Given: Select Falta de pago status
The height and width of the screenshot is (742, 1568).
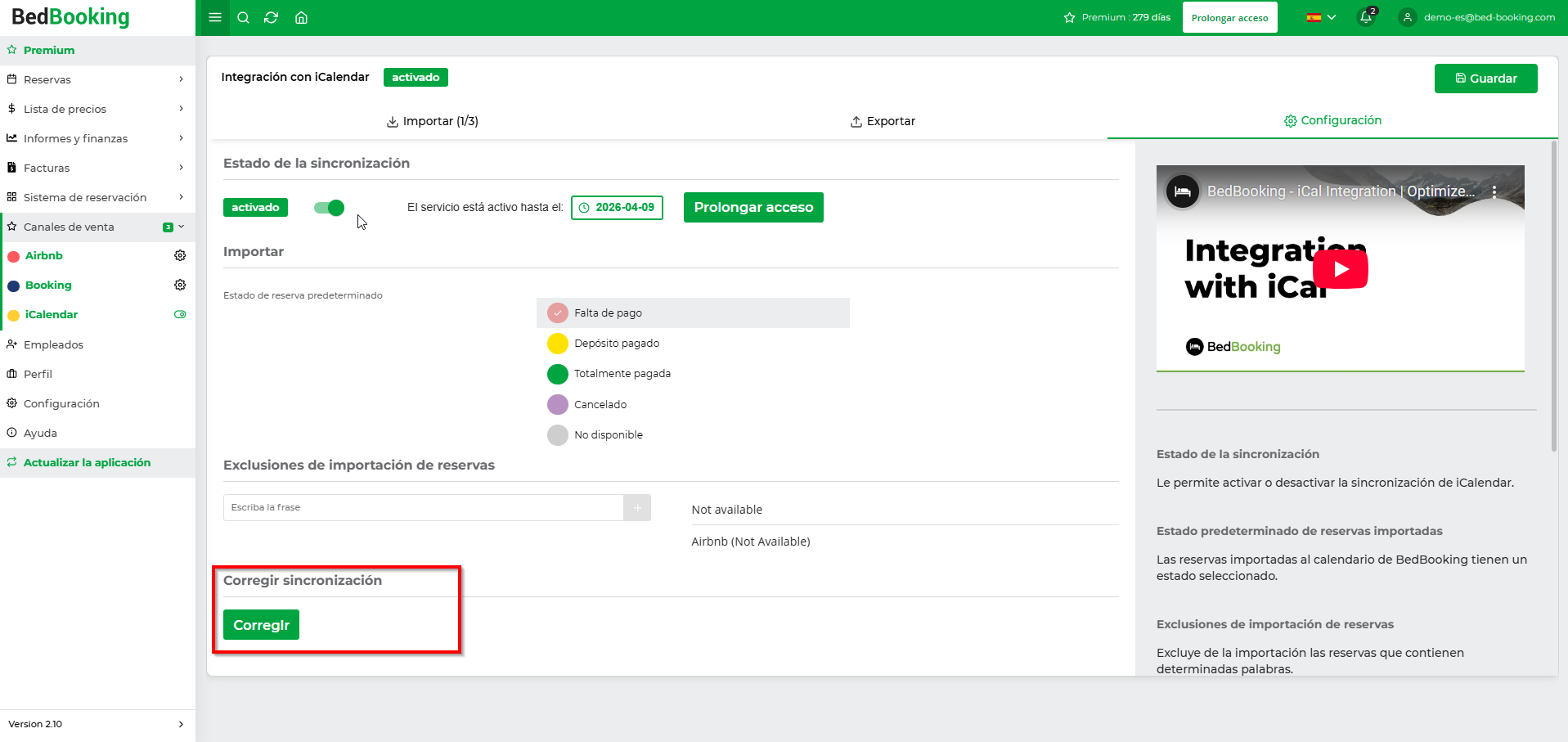Looking at the screenshot, I should [693, 313].
